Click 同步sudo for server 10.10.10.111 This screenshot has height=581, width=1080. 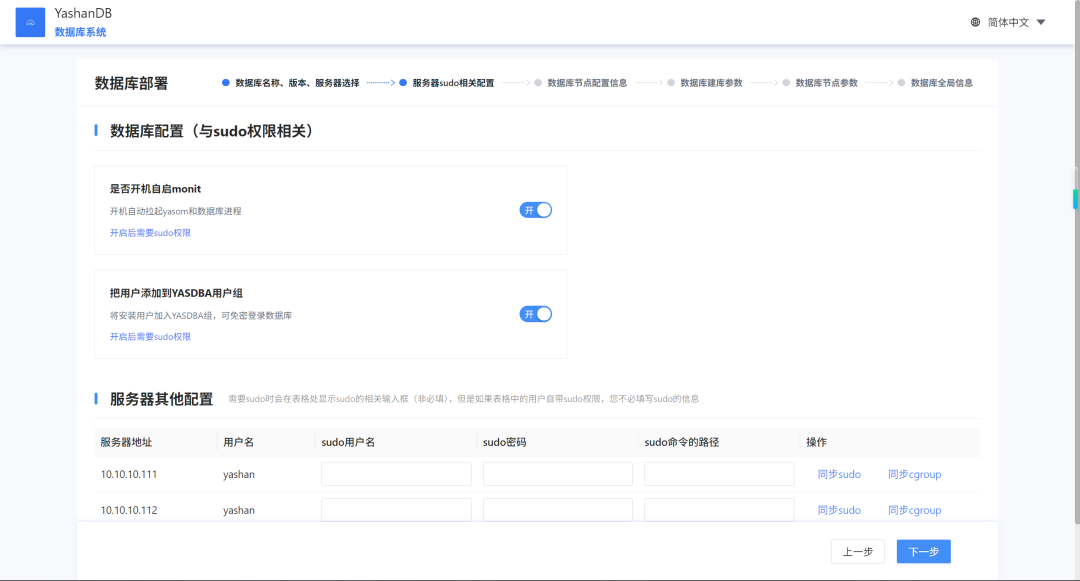tap(839, 474)
